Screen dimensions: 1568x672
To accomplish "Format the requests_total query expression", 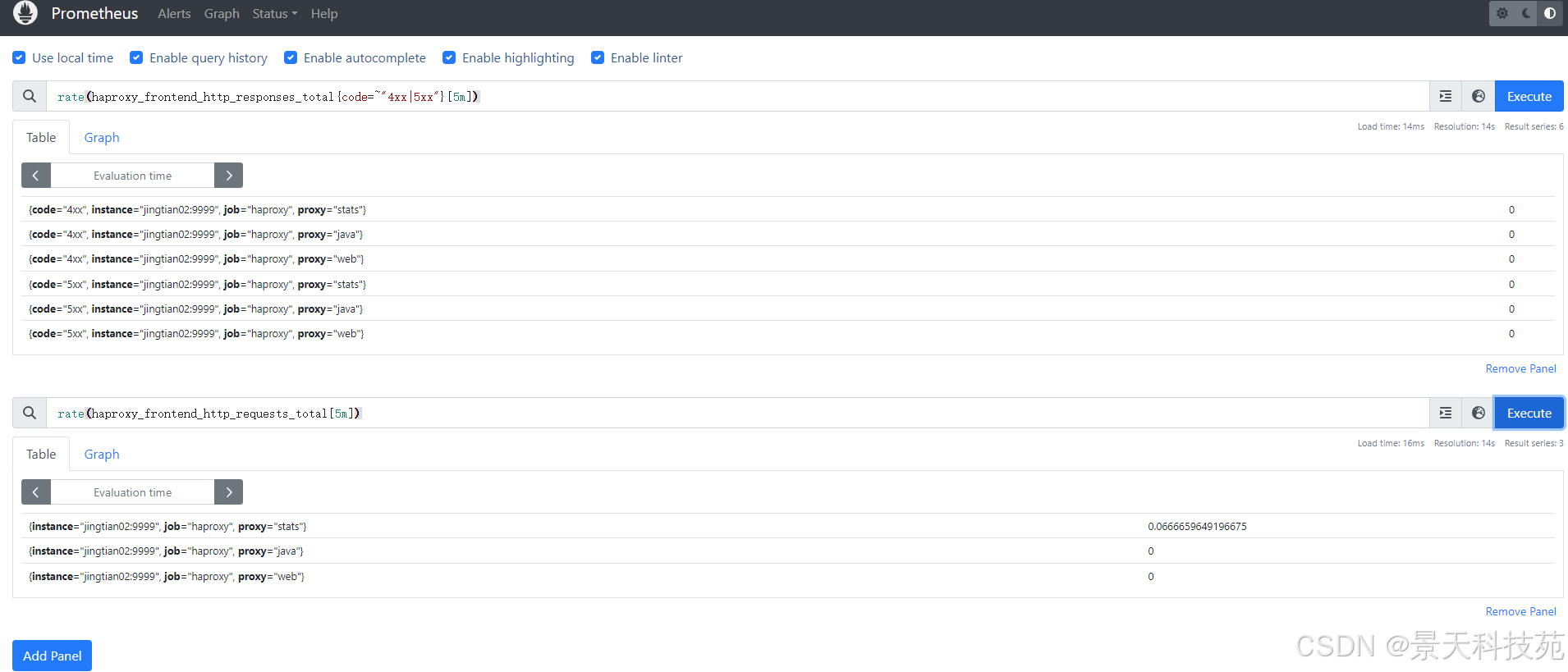I will coord(1446,413).
